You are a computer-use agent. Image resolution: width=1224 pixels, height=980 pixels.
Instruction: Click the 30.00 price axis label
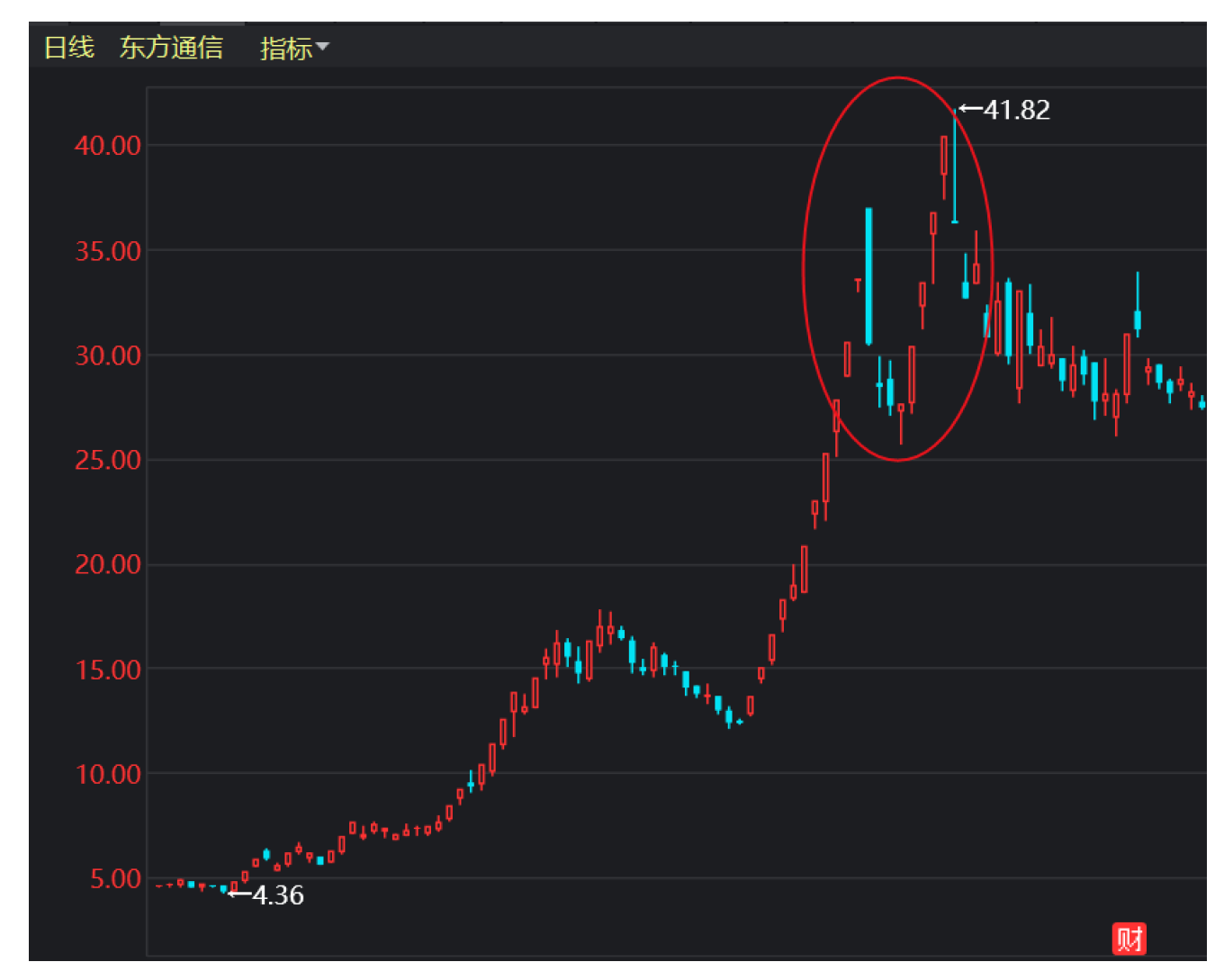click(108, 355)
